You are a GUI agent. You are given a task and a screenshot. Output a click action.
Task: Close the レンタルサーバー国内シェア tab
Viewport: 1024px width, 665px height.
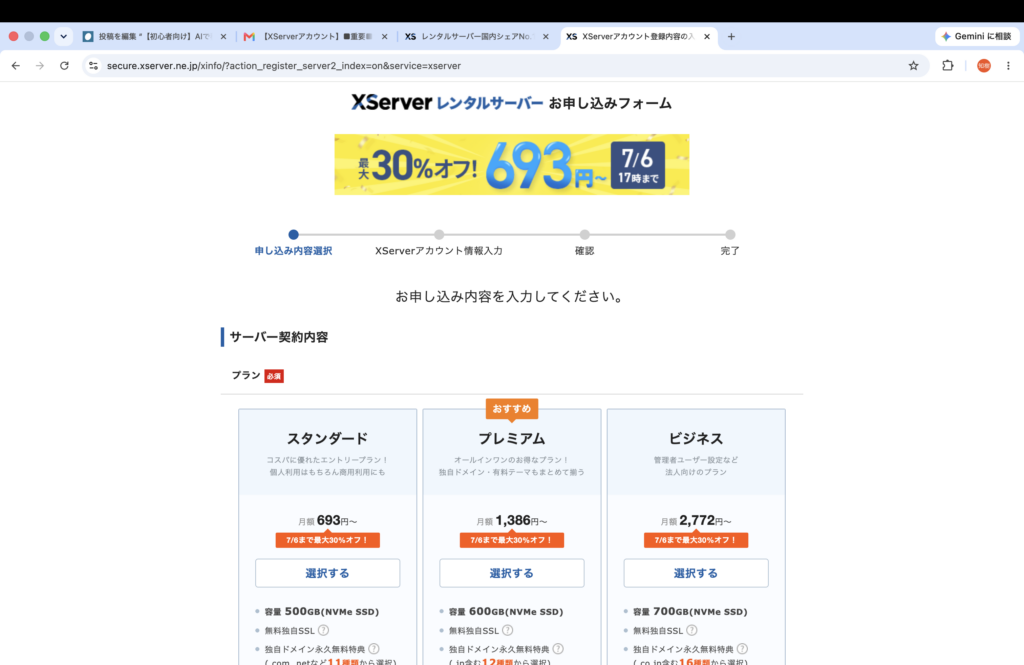[x=545, y=37]
